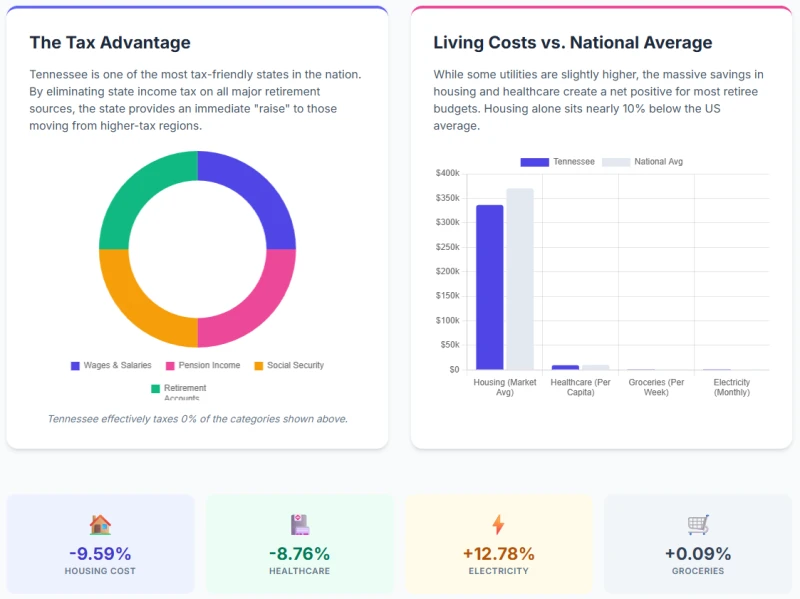
Task: Click the ELECTRICITY card caption
Action: 498,571
